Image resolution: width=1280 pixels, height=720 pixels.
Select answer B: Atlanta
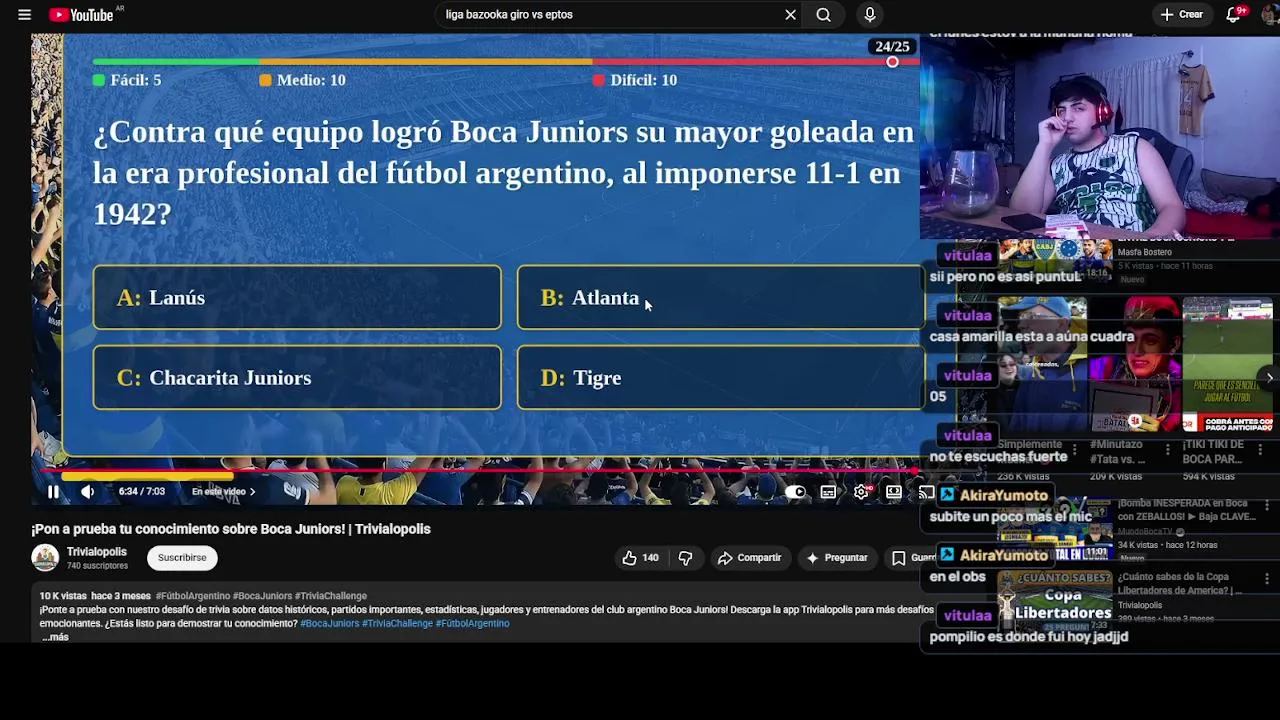[721, 298]
